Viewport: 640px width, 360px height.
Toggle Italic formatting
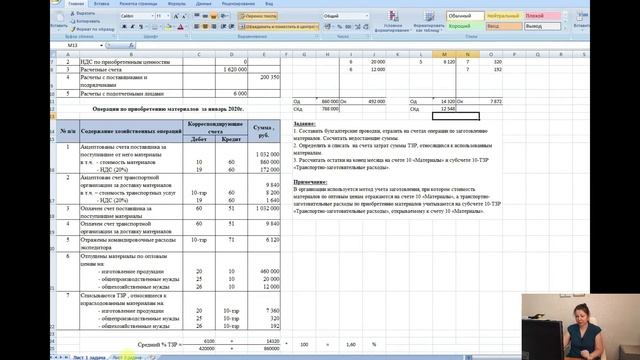132,27
